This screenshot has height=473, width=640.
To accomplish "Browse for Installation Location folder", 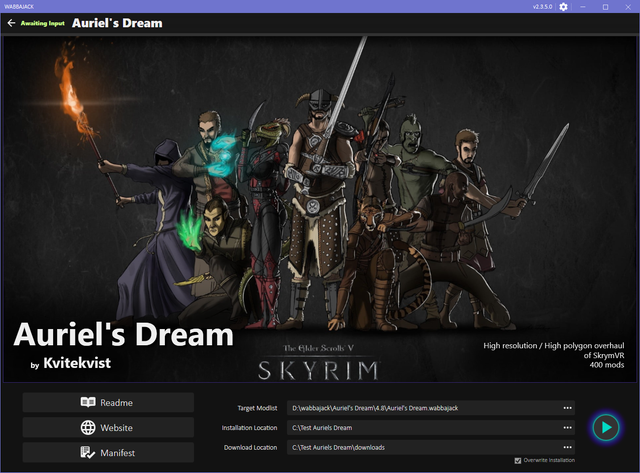I will pos(567,427).
